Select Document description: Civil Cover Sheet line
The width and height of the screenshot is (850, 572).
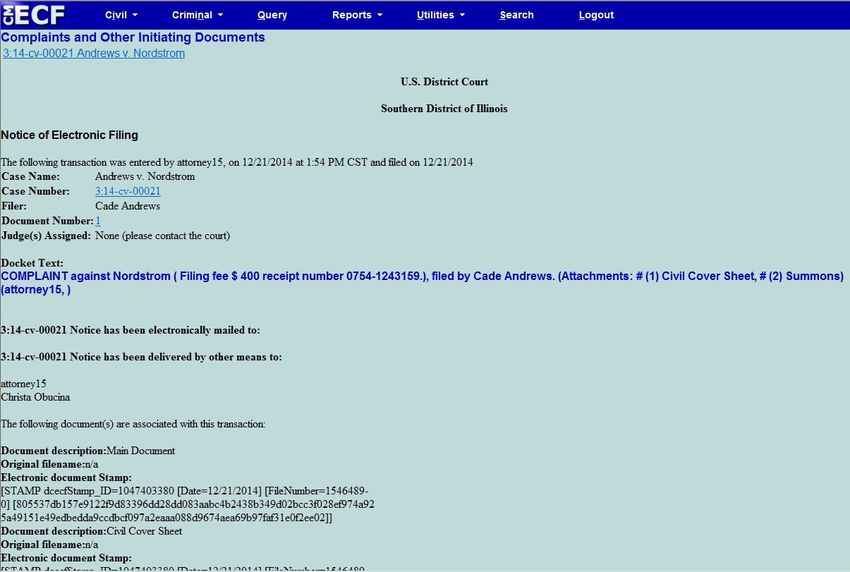pyautogui.click(x=91, y=531)
